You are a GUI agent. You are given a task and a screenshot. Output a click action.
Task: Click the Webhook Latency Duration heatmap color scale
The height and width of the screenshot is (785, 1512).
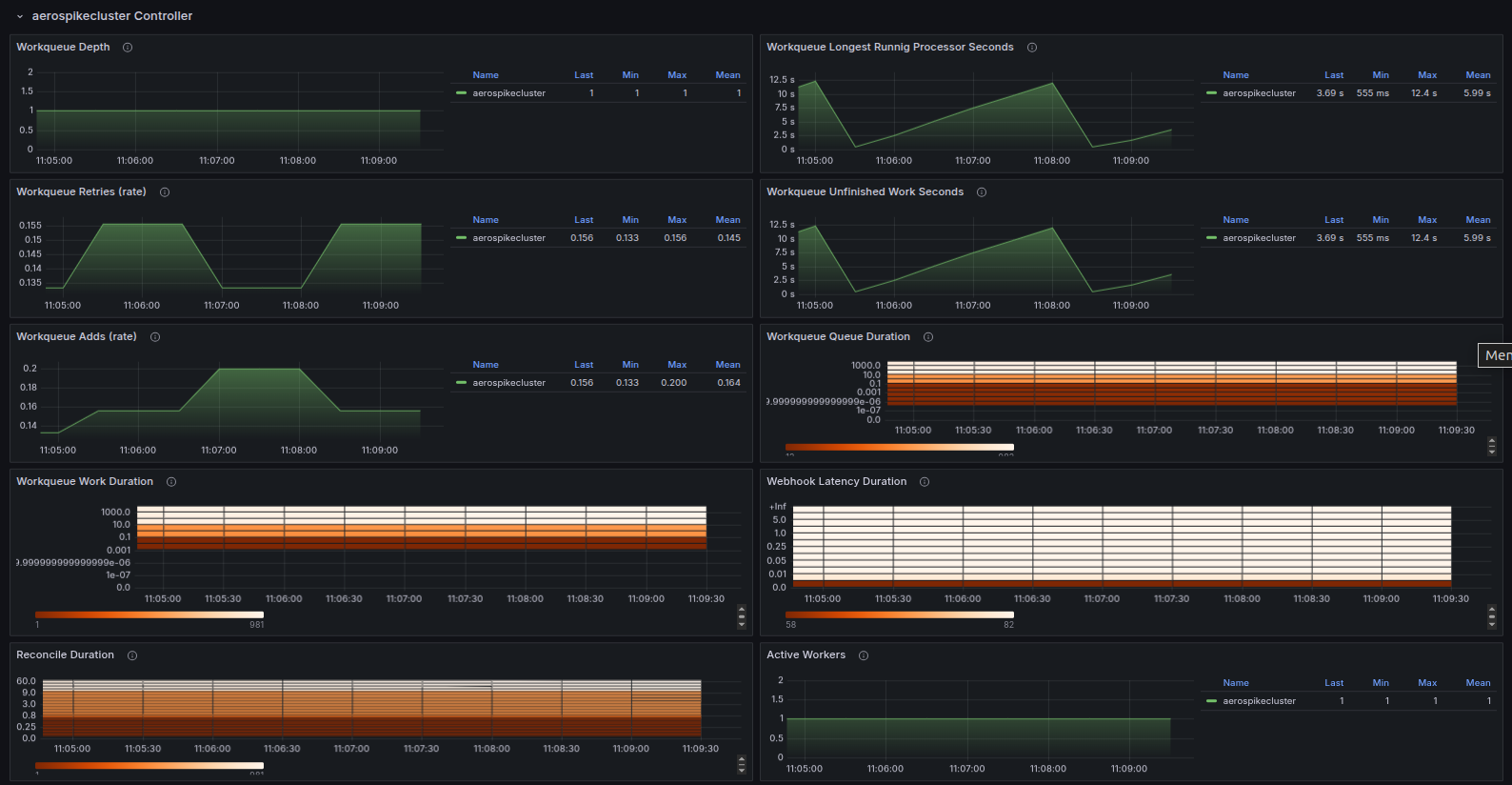(x=900, y=615)
